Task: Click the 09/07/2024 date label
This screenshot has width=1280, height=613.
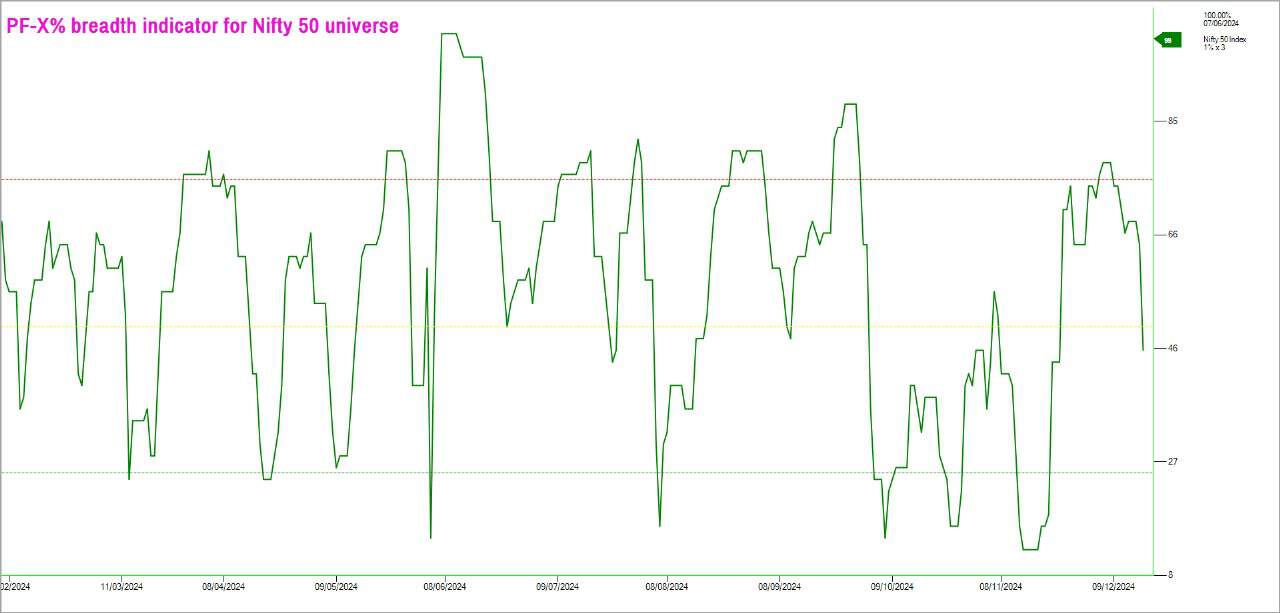Action: (x=557, y=587)
